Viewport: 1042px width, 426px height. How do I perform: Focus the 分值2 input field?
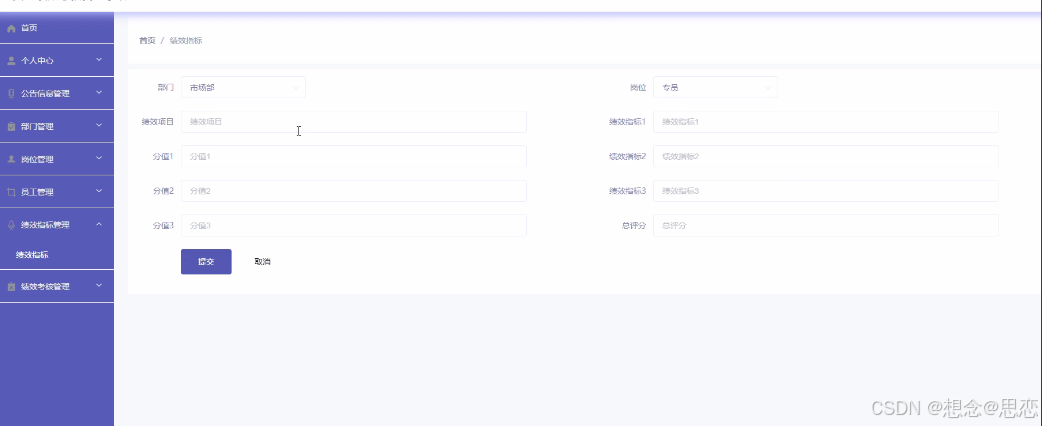354,191
